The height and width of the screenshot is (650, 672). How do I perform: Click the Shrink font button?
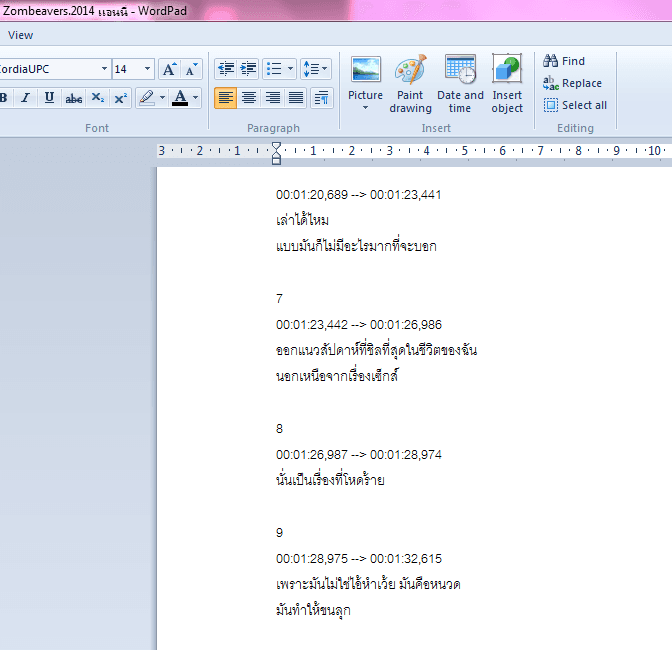tap(191, 69)
